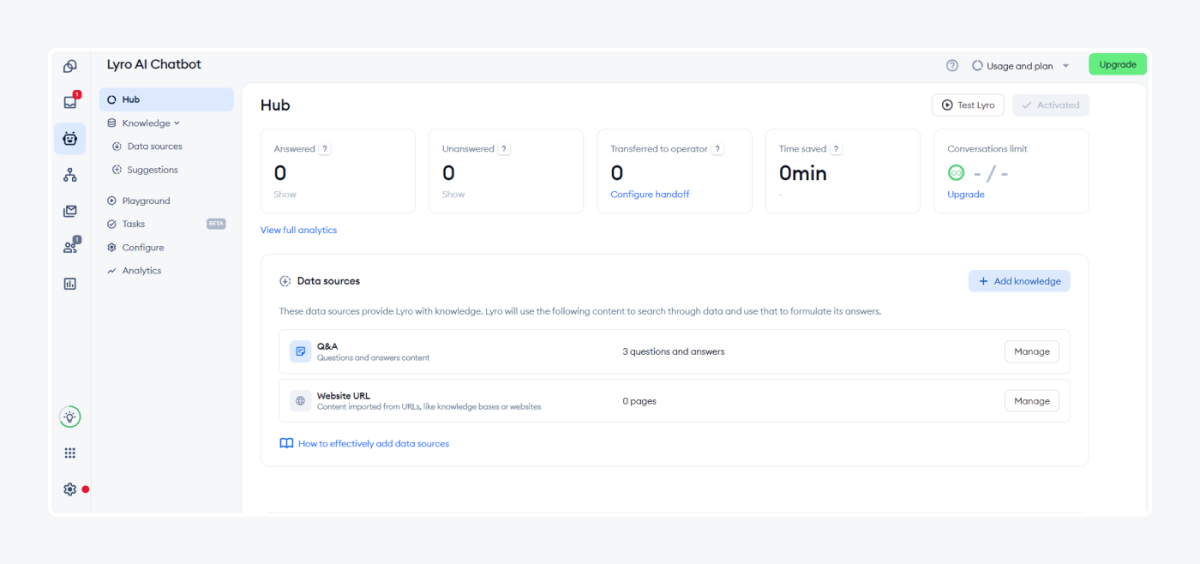Expand the Usage and plan dropdown
Viewport: 1200px width, 564px height.
[1020, 66]
